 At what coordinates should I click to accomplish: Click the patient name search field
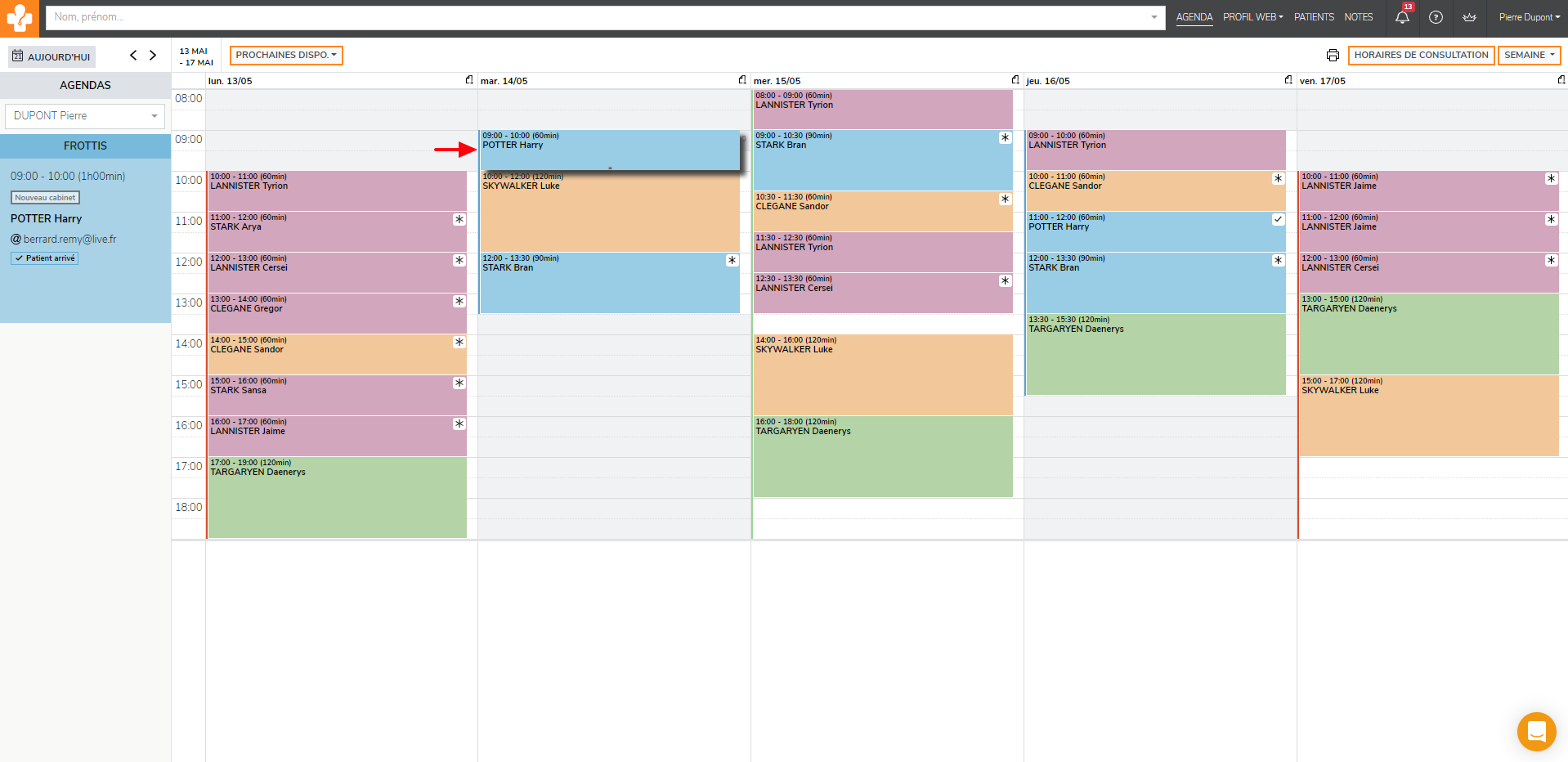coord(597,17)
